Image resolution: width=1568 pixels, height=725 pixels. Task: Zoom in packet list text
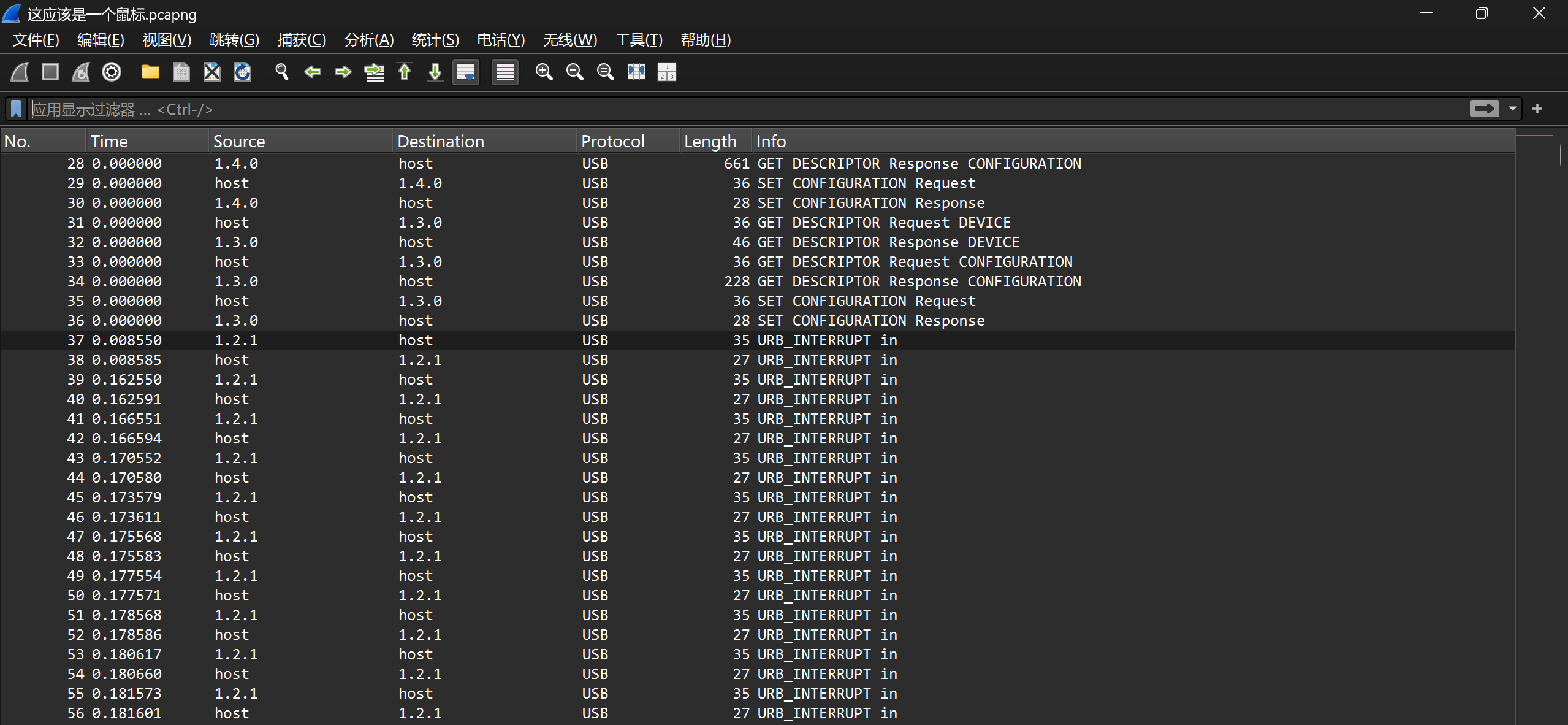click(544, 72)
